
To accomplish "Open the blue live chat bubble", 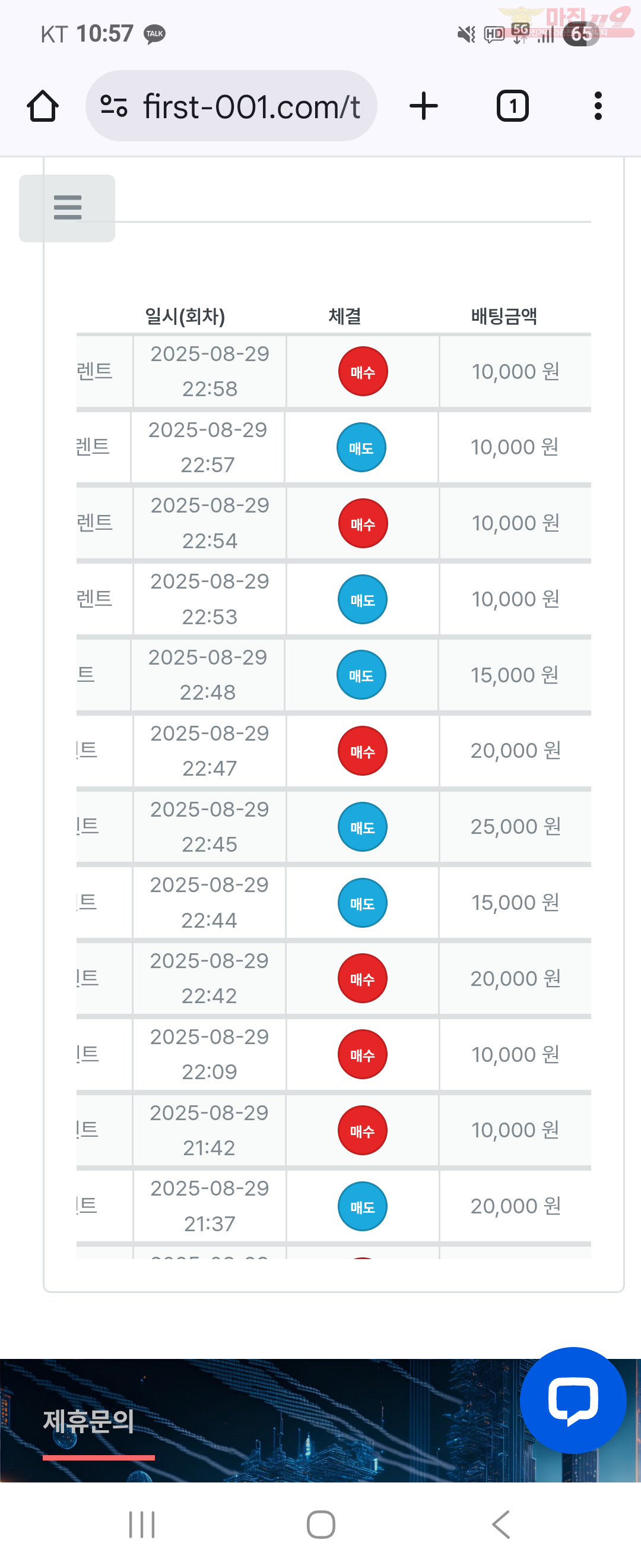I will pos(573,1399).
